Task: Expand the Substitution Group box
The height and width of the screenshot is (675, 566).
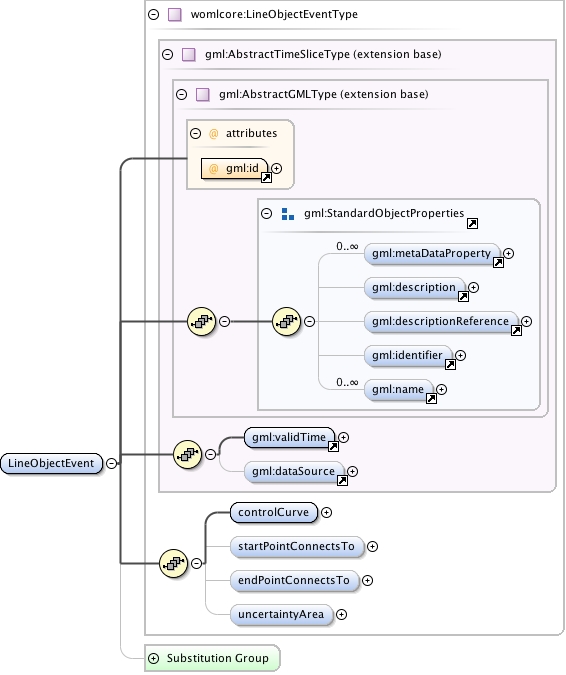Action: (153, 658)
